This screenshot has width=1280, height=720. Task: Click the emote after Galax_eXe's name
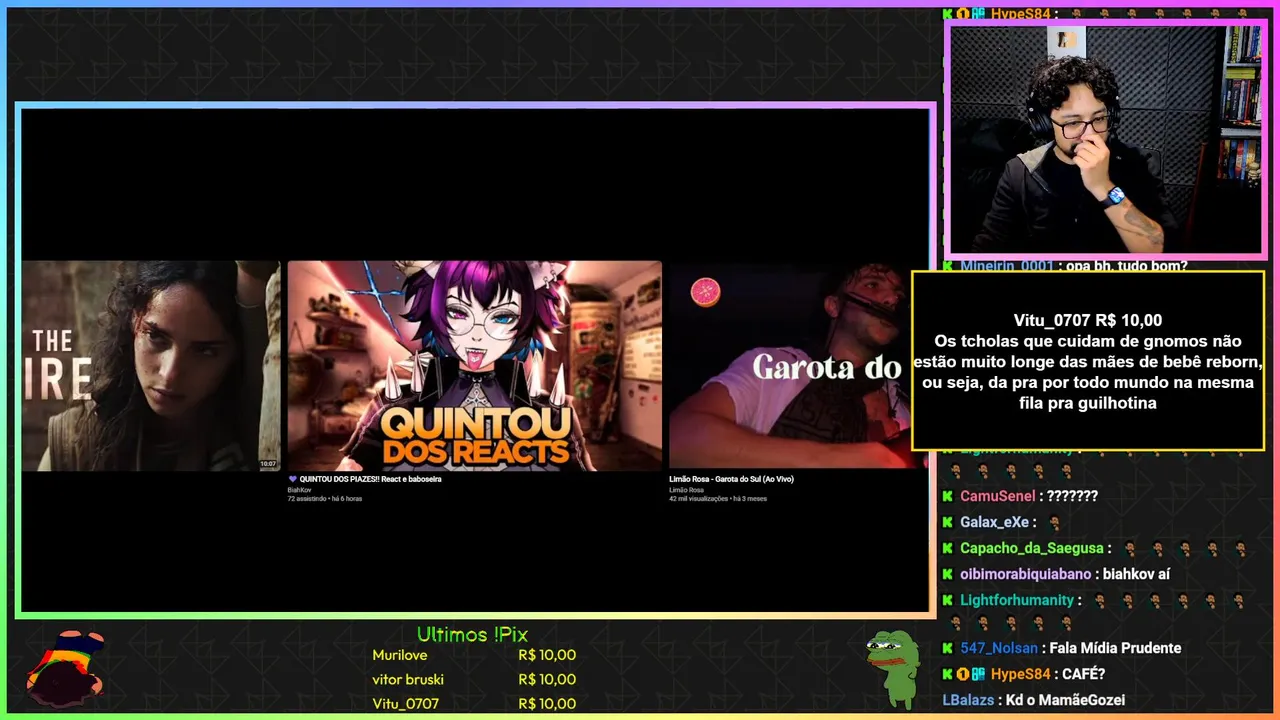[x=1053, y=522]
